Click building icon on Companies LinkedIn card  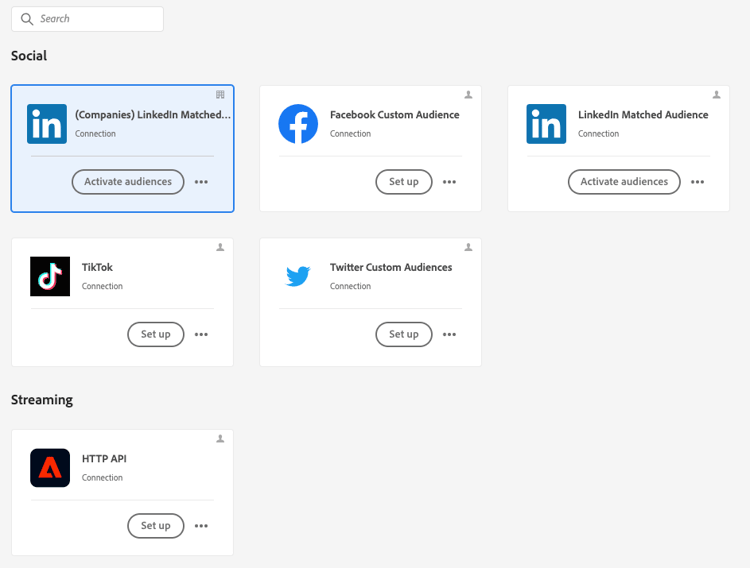click(x=221, y=95)
